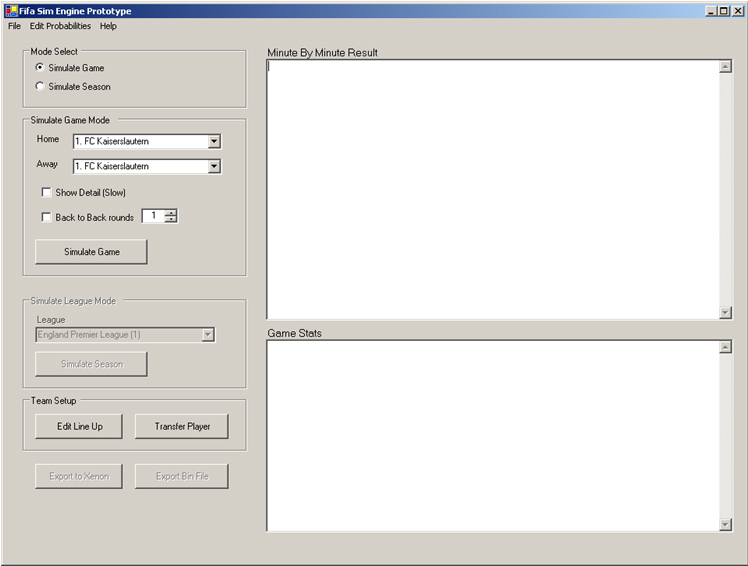Click the Edit Line Up button

[x=79, y=426]
